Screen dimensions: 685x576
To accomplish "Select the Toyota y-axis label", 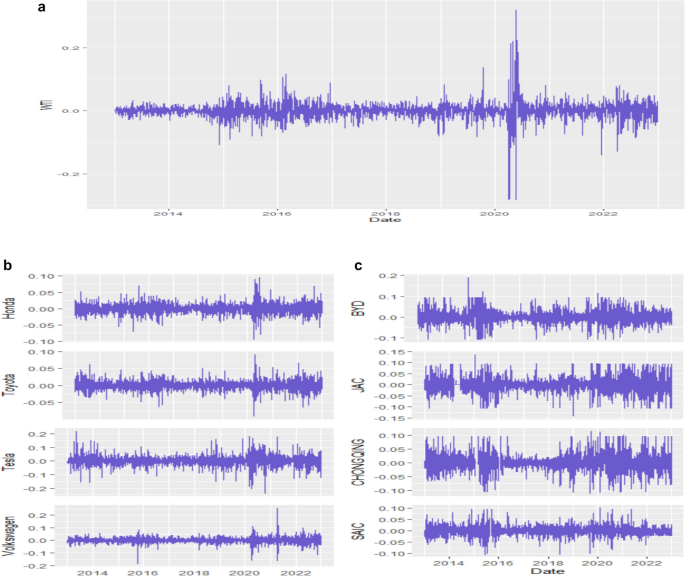I will pos(9,385).
